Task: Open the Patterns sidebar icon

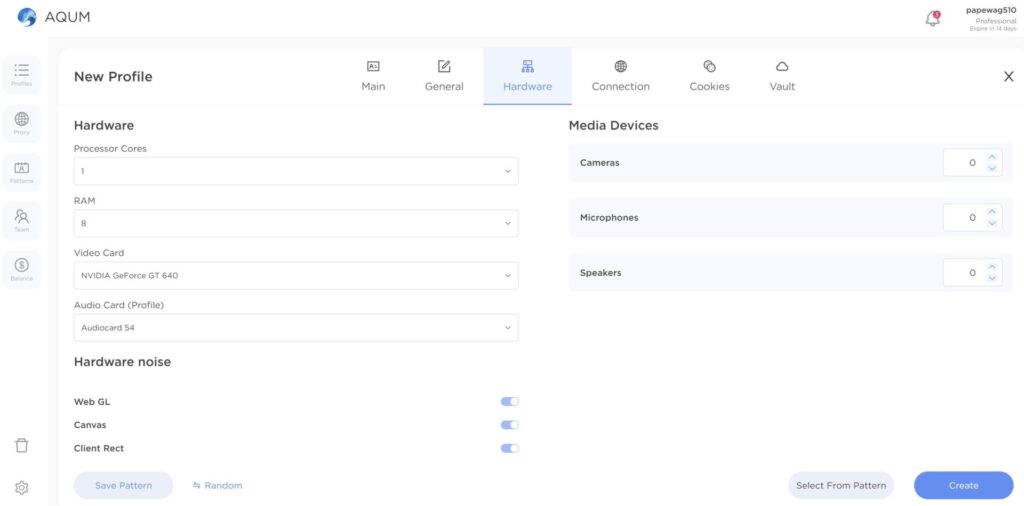Action: coord(22,172)
